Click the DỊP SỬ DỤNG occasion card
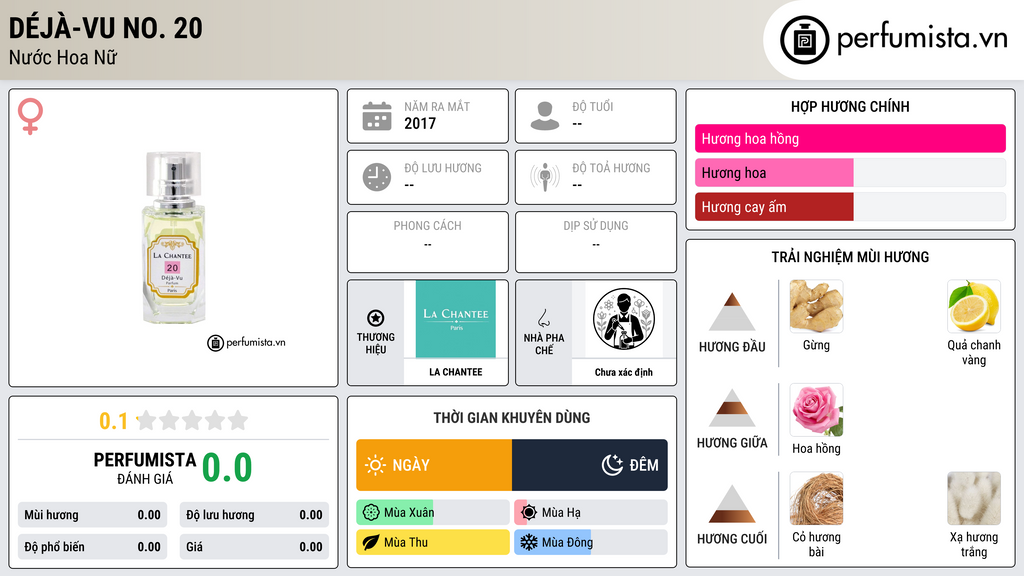The width and height of the screenshot is (1024, 576). coord(596,242)
